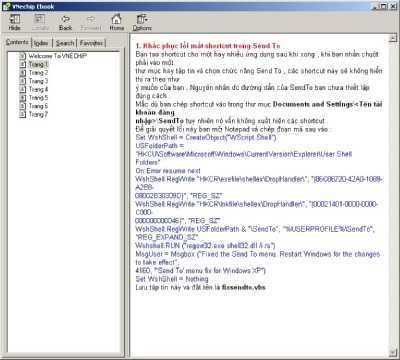This screenshot has width=400, height=360.
Task: Open the Trang 3 topic
Action: [x=38, y=81]
